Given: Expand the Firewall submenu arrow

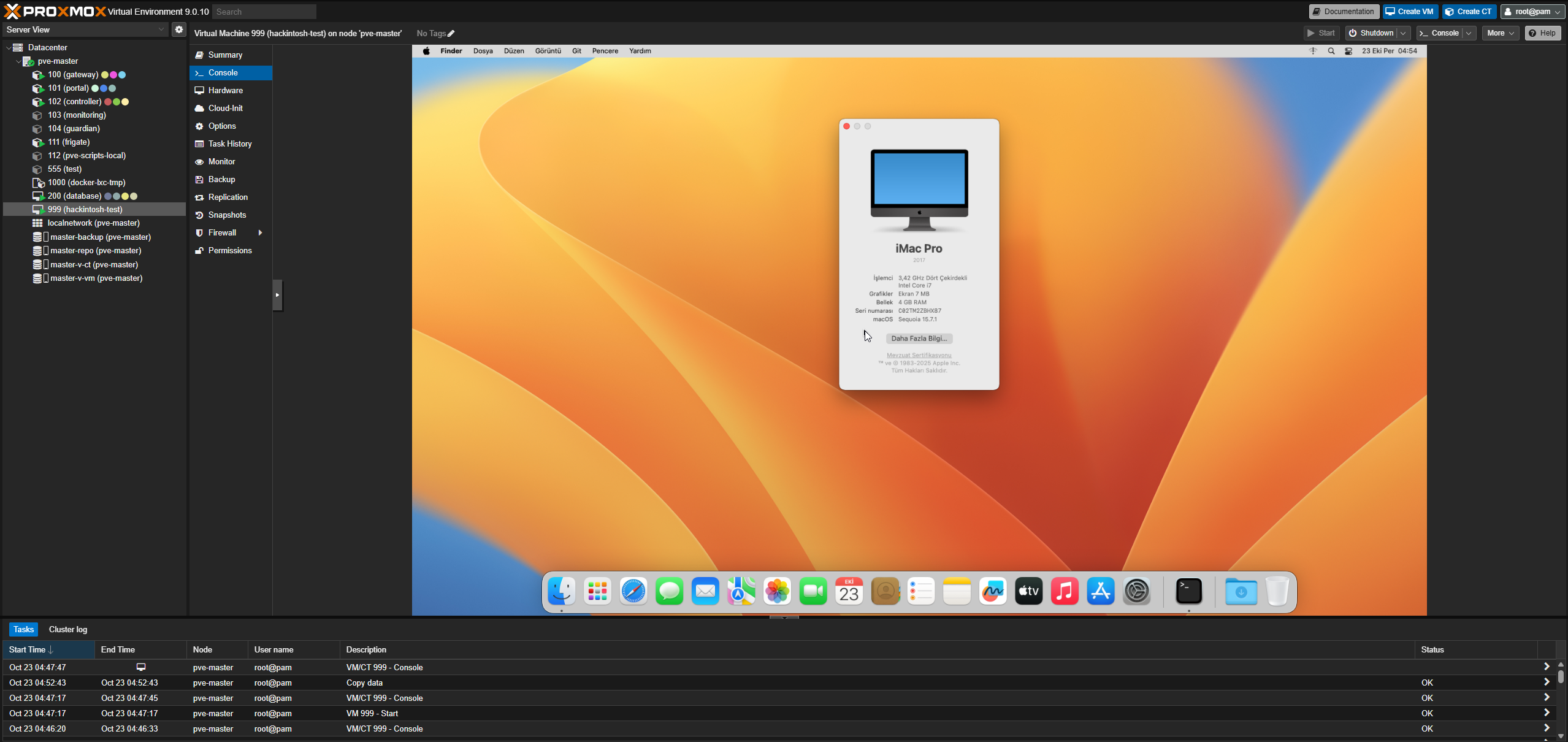Looking at the screenshot, I should click(x=261, y=233).
